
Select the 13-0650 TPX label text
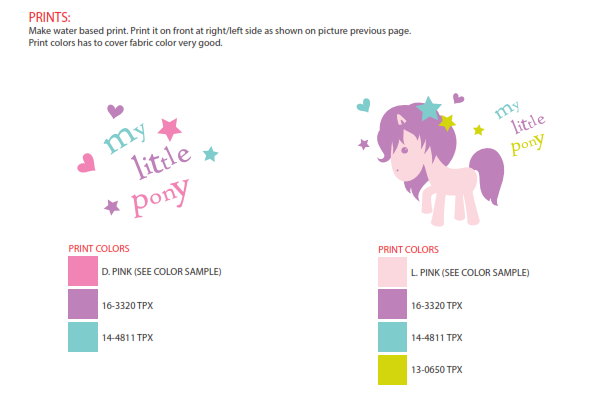point(437,370)
